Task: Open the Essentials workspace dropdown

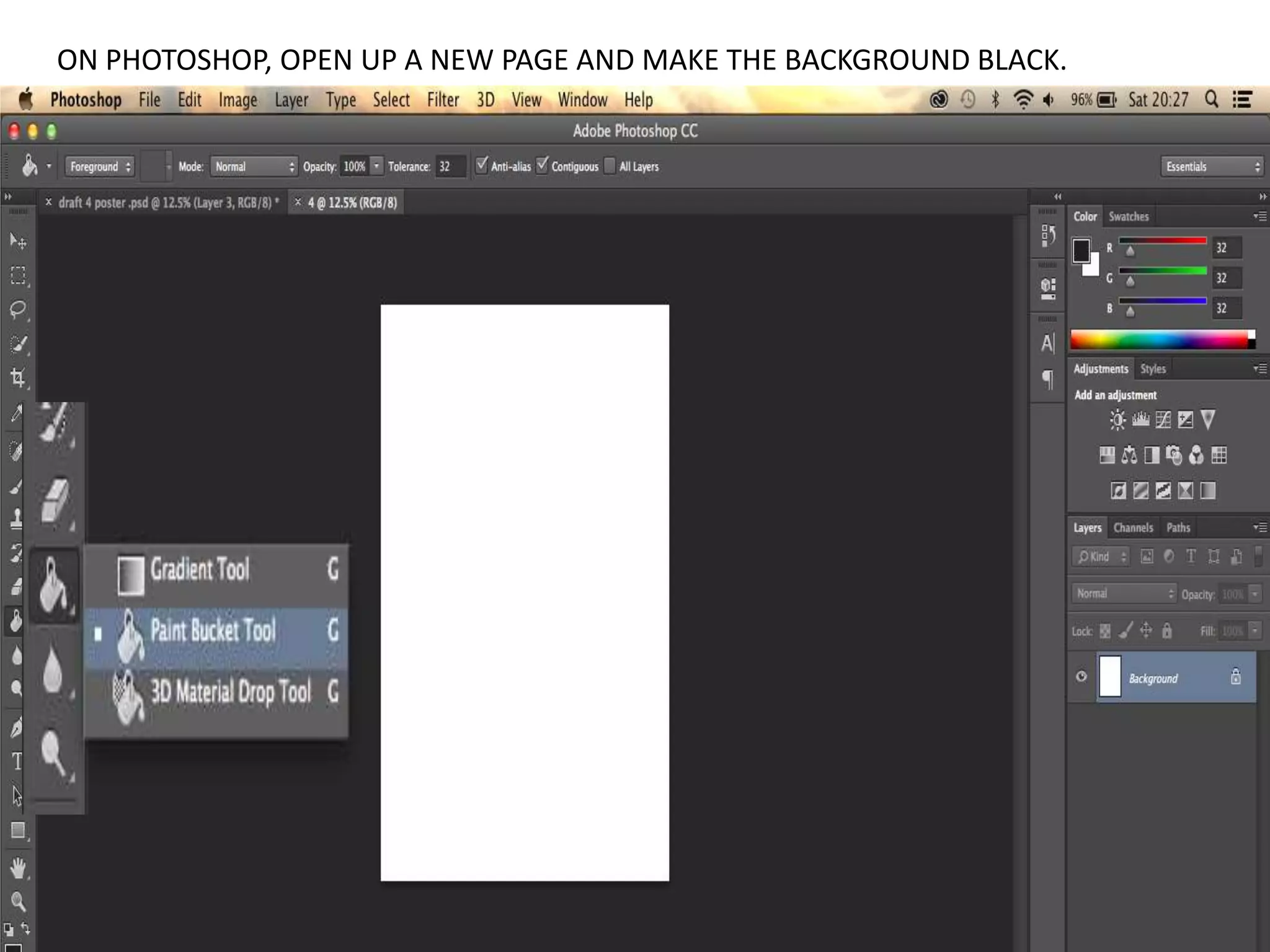Action: [1211, 166]
